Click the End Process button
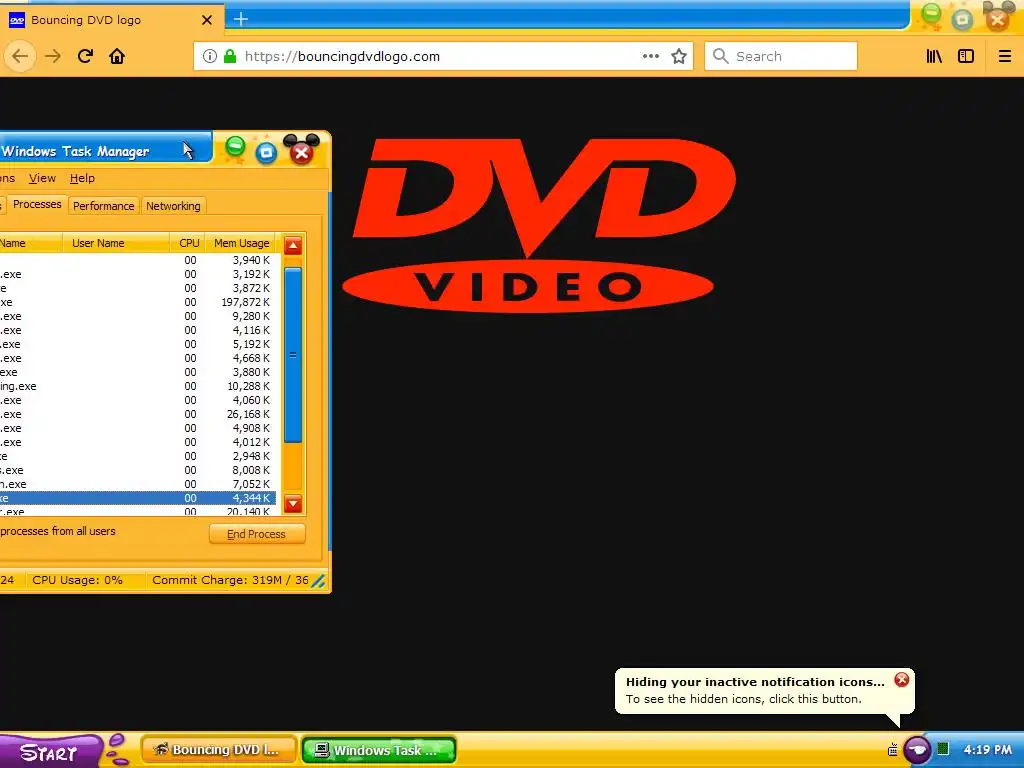Viewport: 1024px width, 768px height. click(257, 534)
